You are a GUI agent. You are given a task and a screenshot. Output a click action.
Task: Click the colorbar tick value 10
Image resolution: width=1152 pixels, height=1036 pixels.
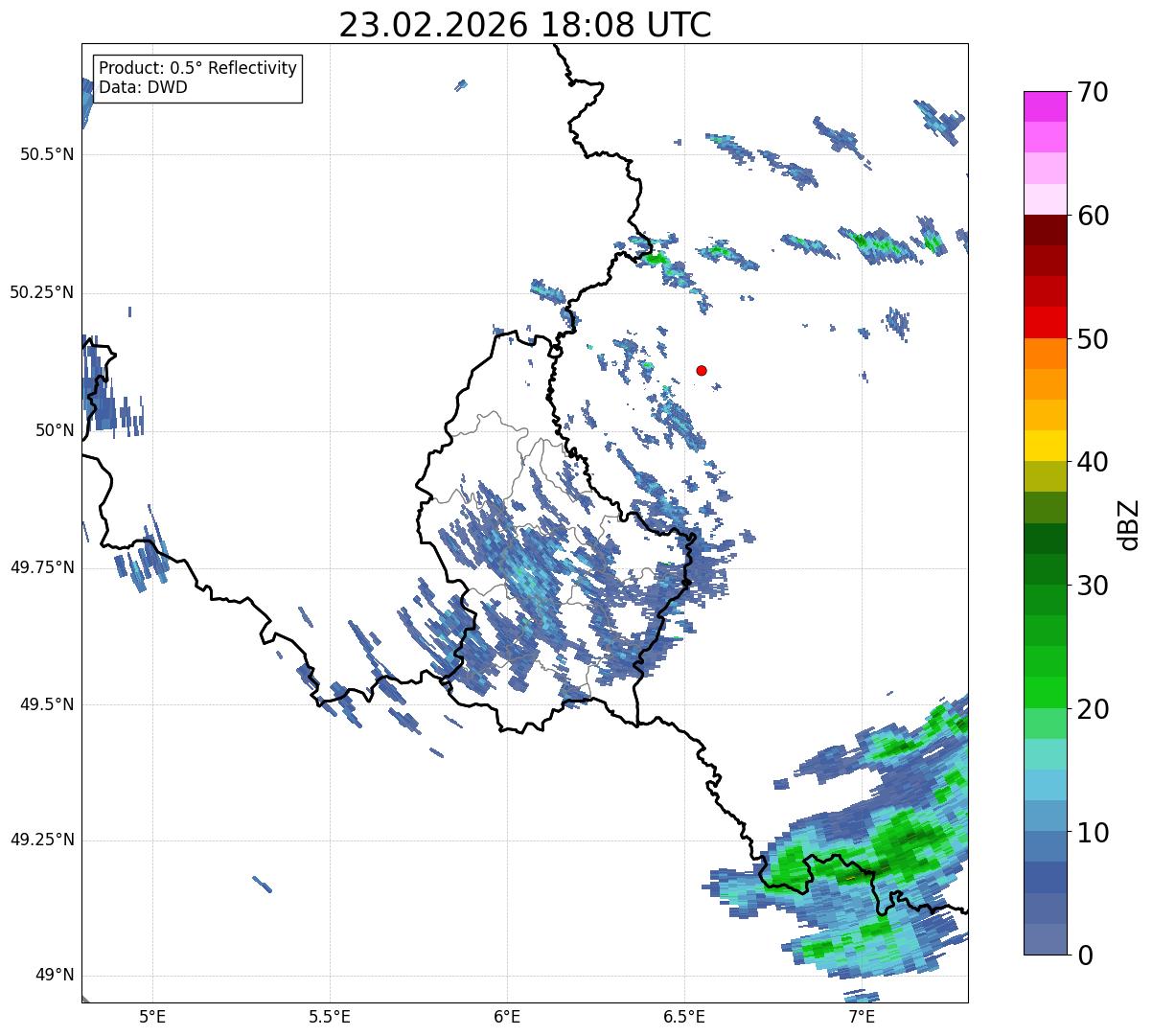point(1092,833)
